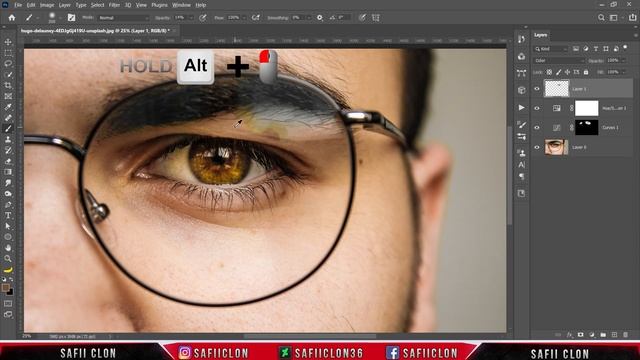Image resolution: width=640 pixels, height=360 pixels.
Task: Open the Filter menu
Action: (x=114, y=5)
